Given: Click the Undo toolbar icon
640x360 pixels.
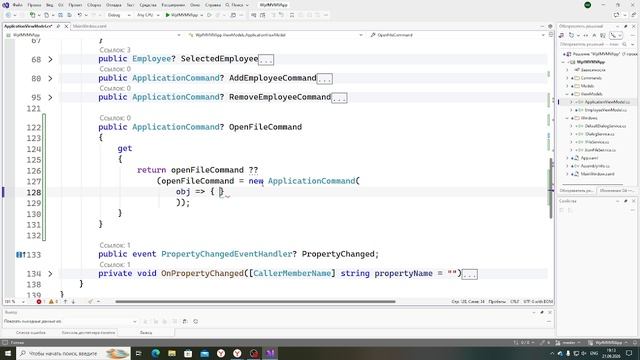Looking at the screenshot, I should point(80,15).
